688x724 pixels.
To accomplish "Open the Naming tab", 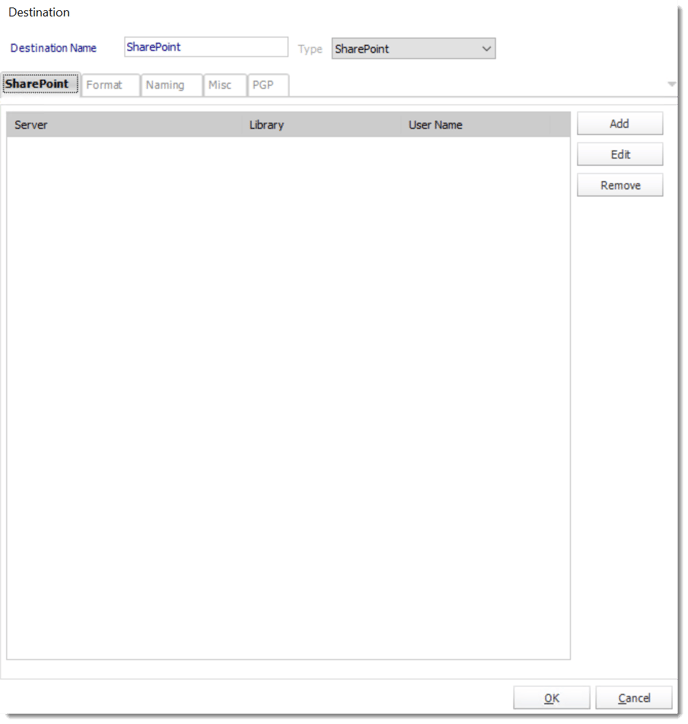I will tap(171, 85).
